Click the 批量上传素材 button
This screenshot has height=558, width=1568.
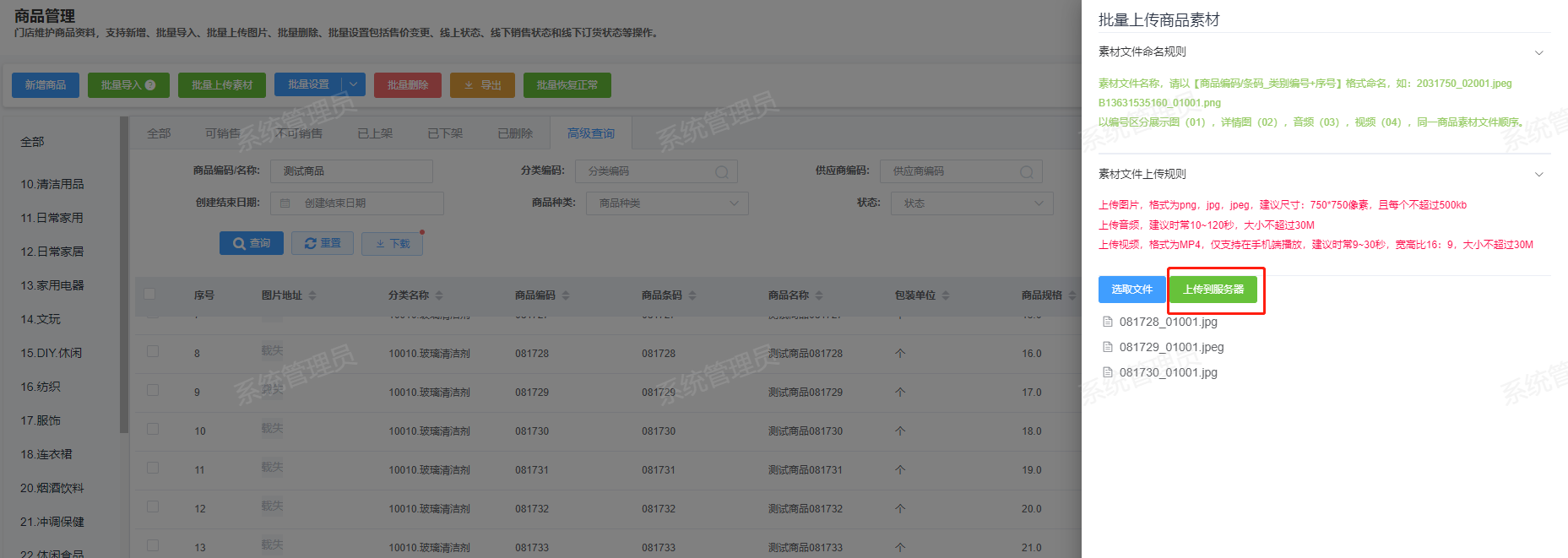[x=222, y=85]
